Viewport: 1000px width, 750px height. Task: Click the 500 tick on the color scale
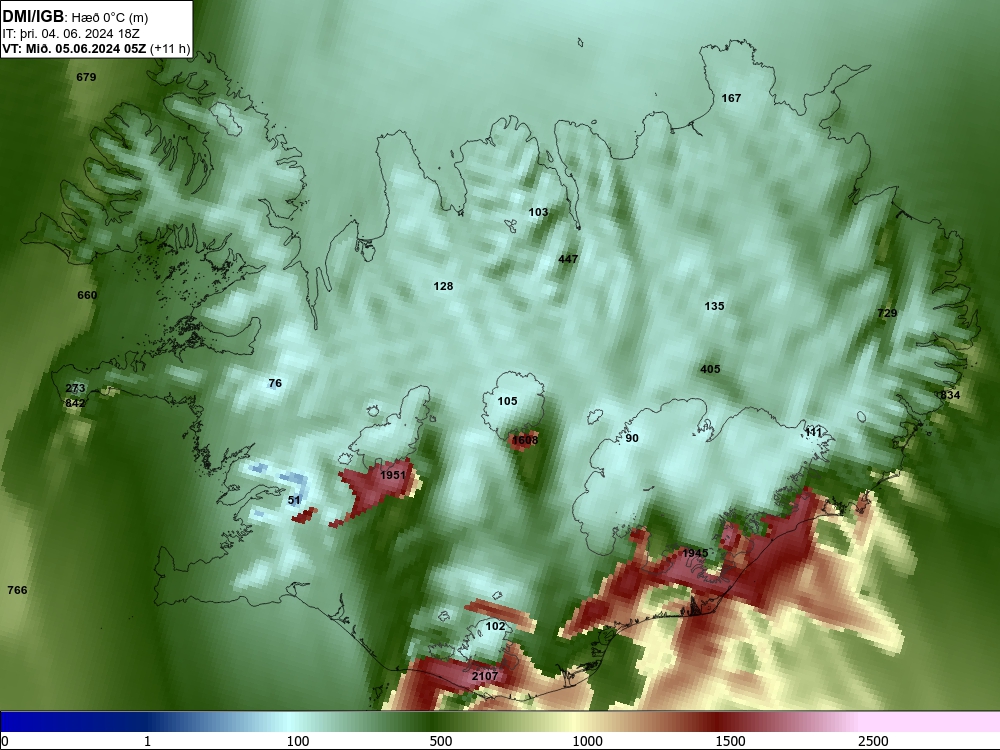point(441,741)
